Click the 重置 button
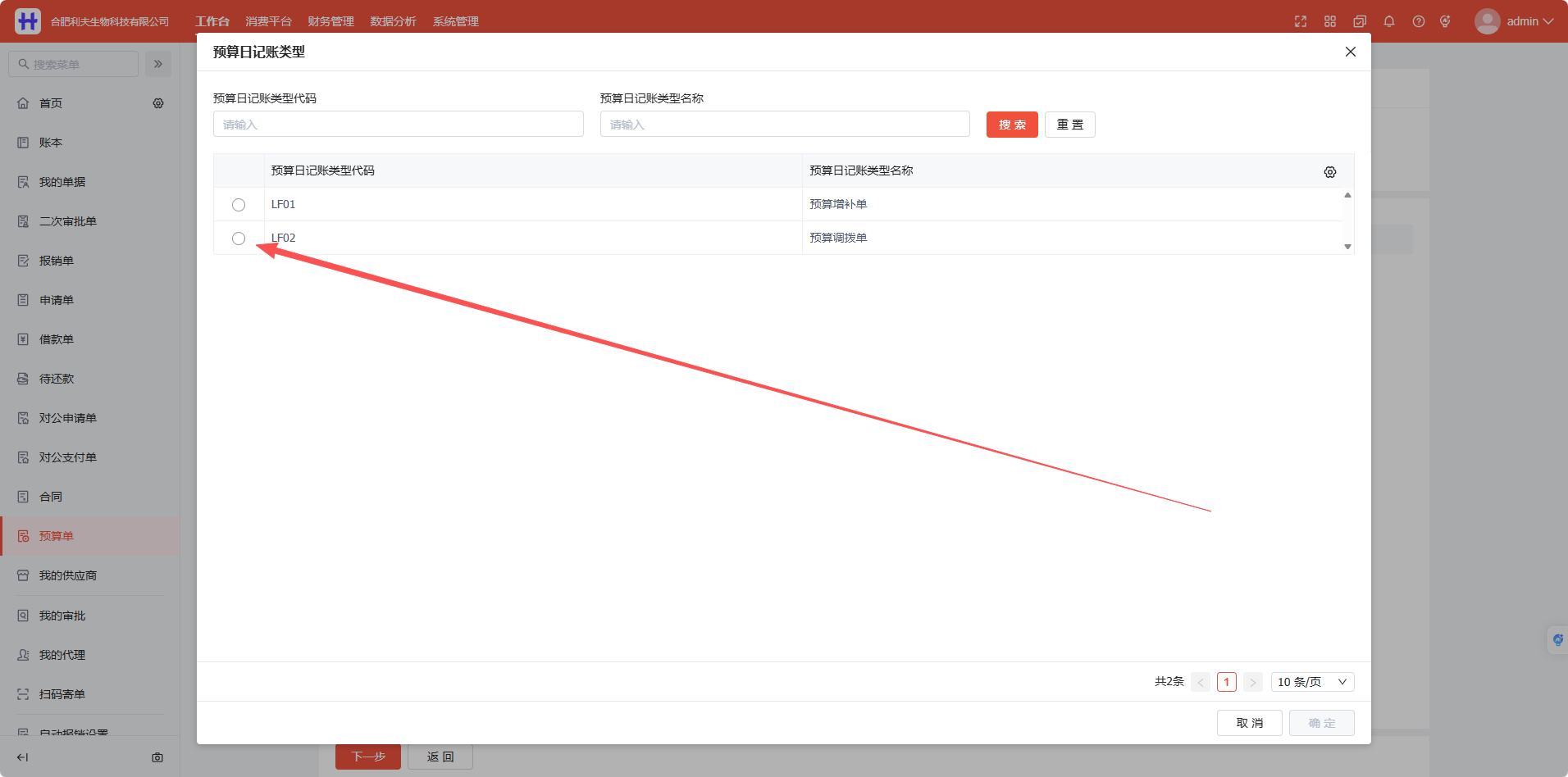 coord(1070,125)
